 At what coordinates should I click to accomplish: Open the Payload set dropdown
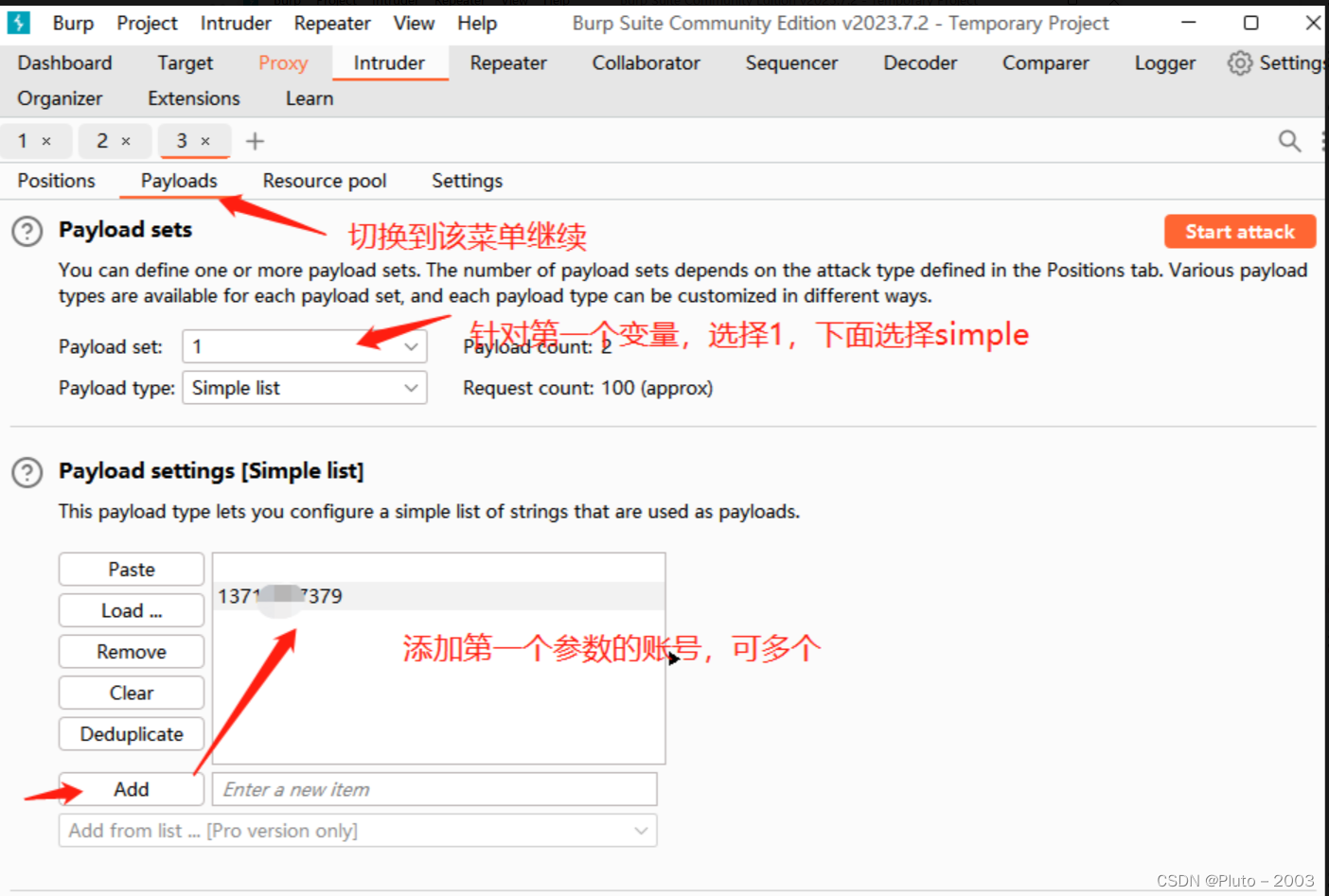(304, 346)
